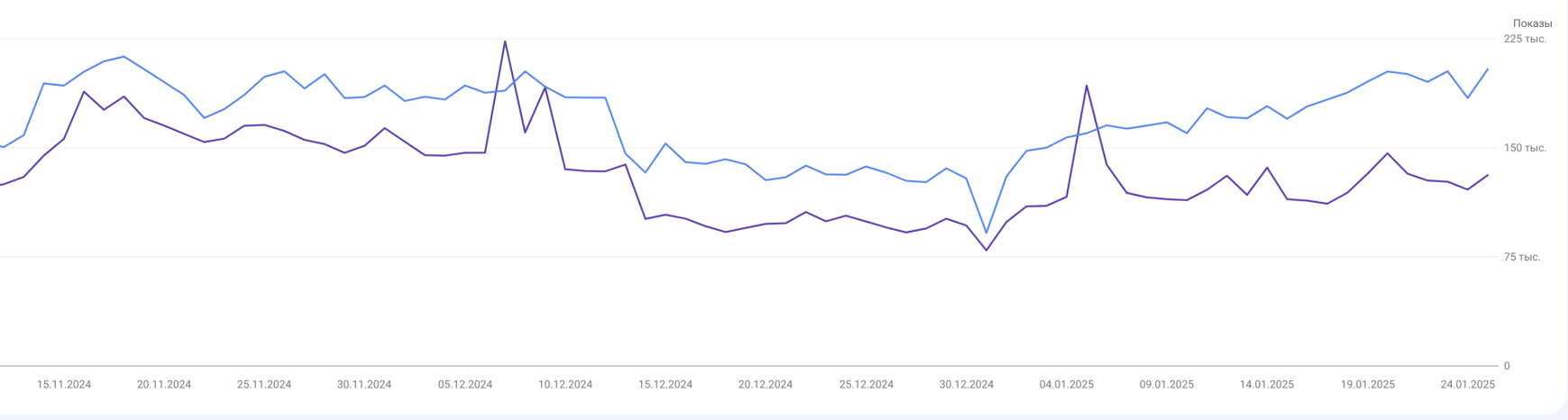The height and width of the screenshot is (420, 1568).
Task: Select the 14.01.2025 axis date
Action: point(1267,384)
